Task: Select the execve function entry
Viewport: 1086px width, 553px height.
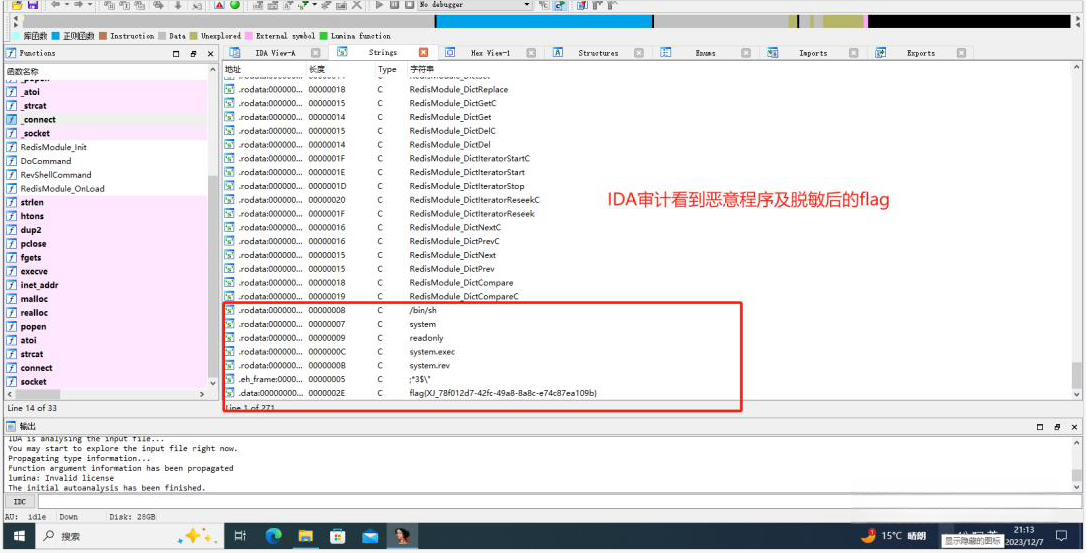Action: 106,271
